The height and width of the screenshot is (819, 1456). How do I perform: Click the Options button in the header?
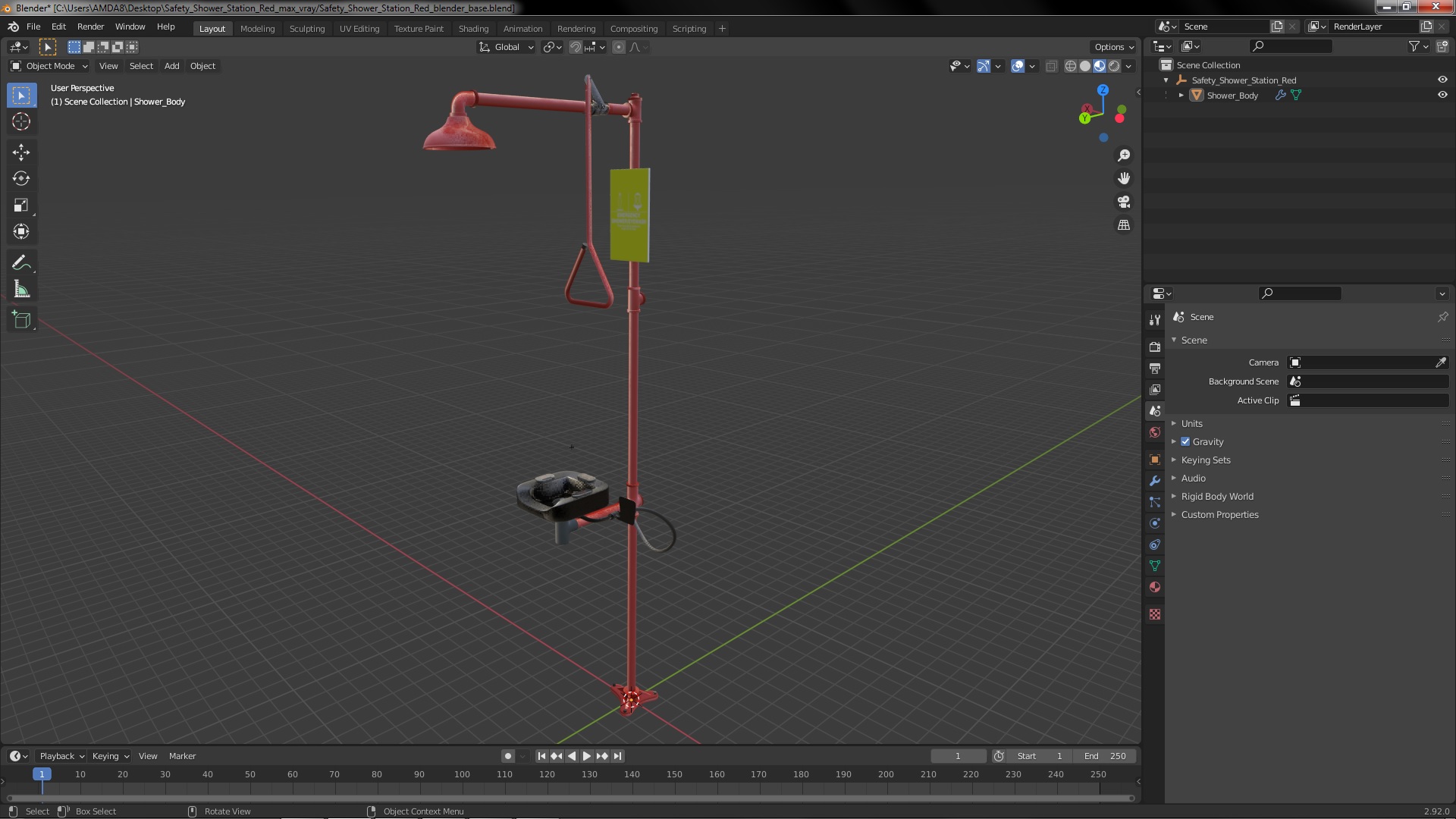coord(1113,47)
